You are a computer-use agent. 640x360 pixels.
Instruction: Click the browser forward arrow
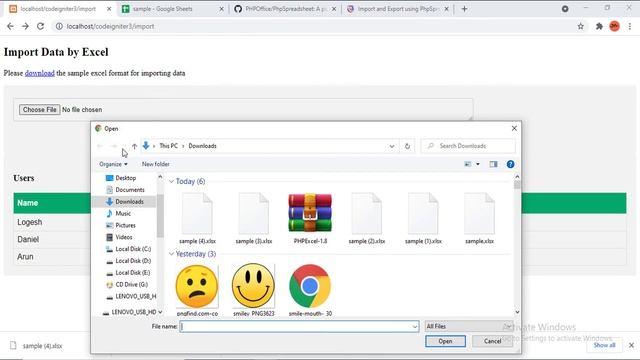pos(25,26)
